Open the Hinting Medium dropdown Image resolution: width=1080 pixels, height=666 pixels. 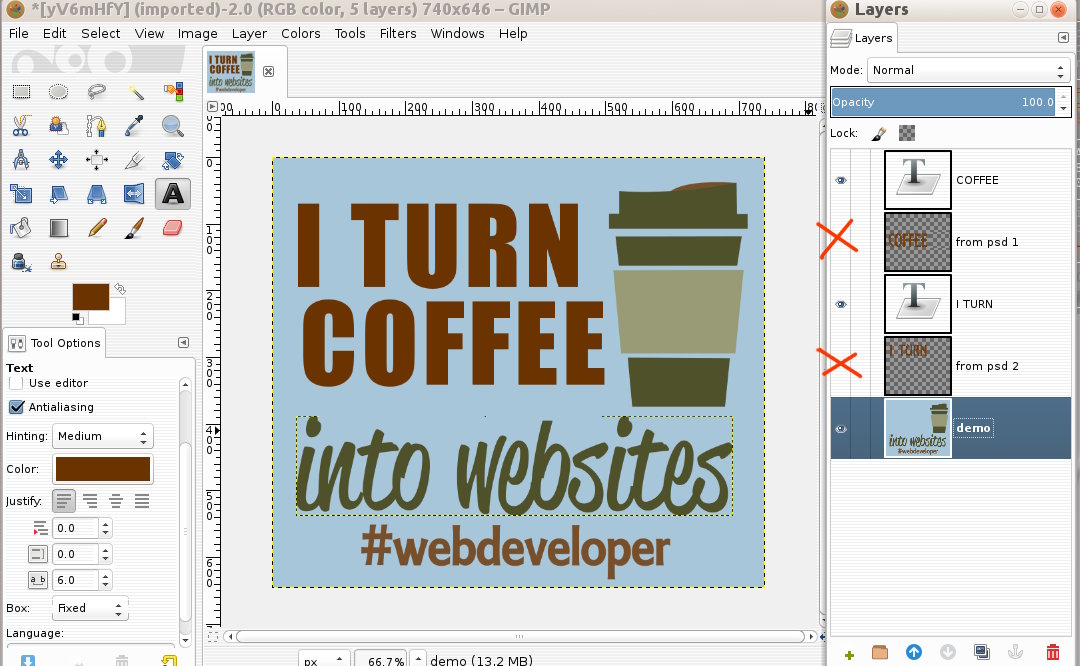coord(103,436)
